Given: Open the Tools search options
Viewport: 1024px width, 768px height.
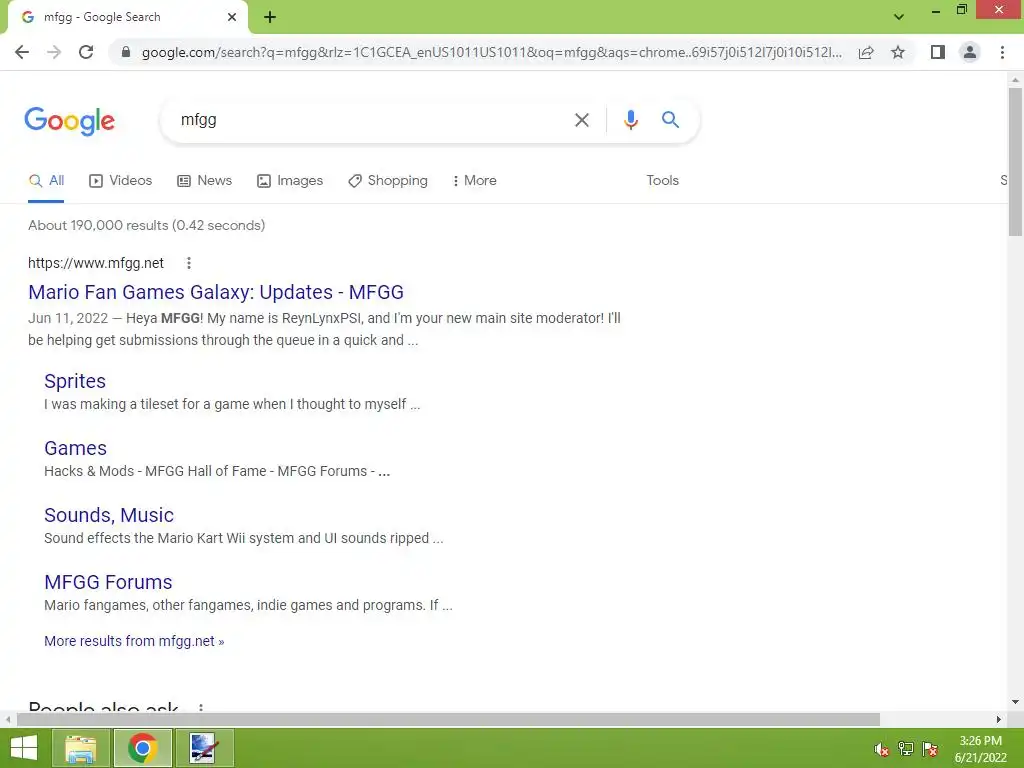Looking at the screenshot, I should click(662, 180).
